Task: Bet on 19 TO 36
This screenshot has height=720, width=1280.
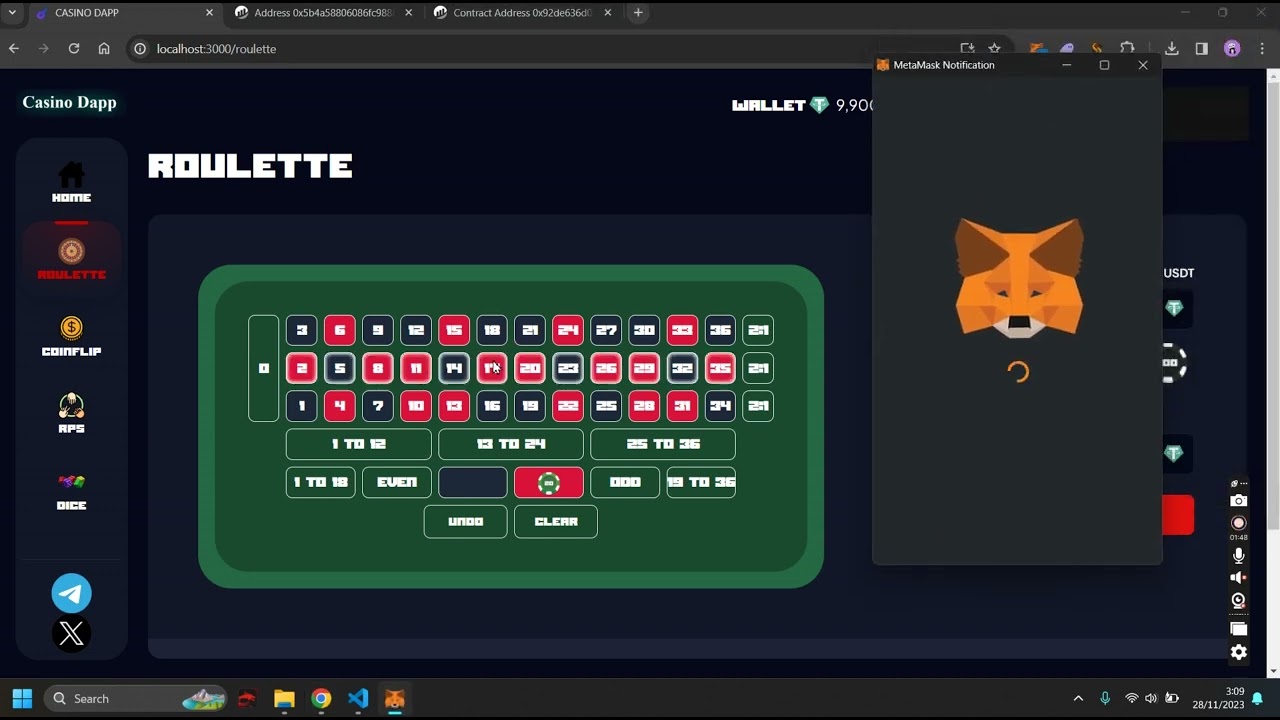Action: [701, 482]
